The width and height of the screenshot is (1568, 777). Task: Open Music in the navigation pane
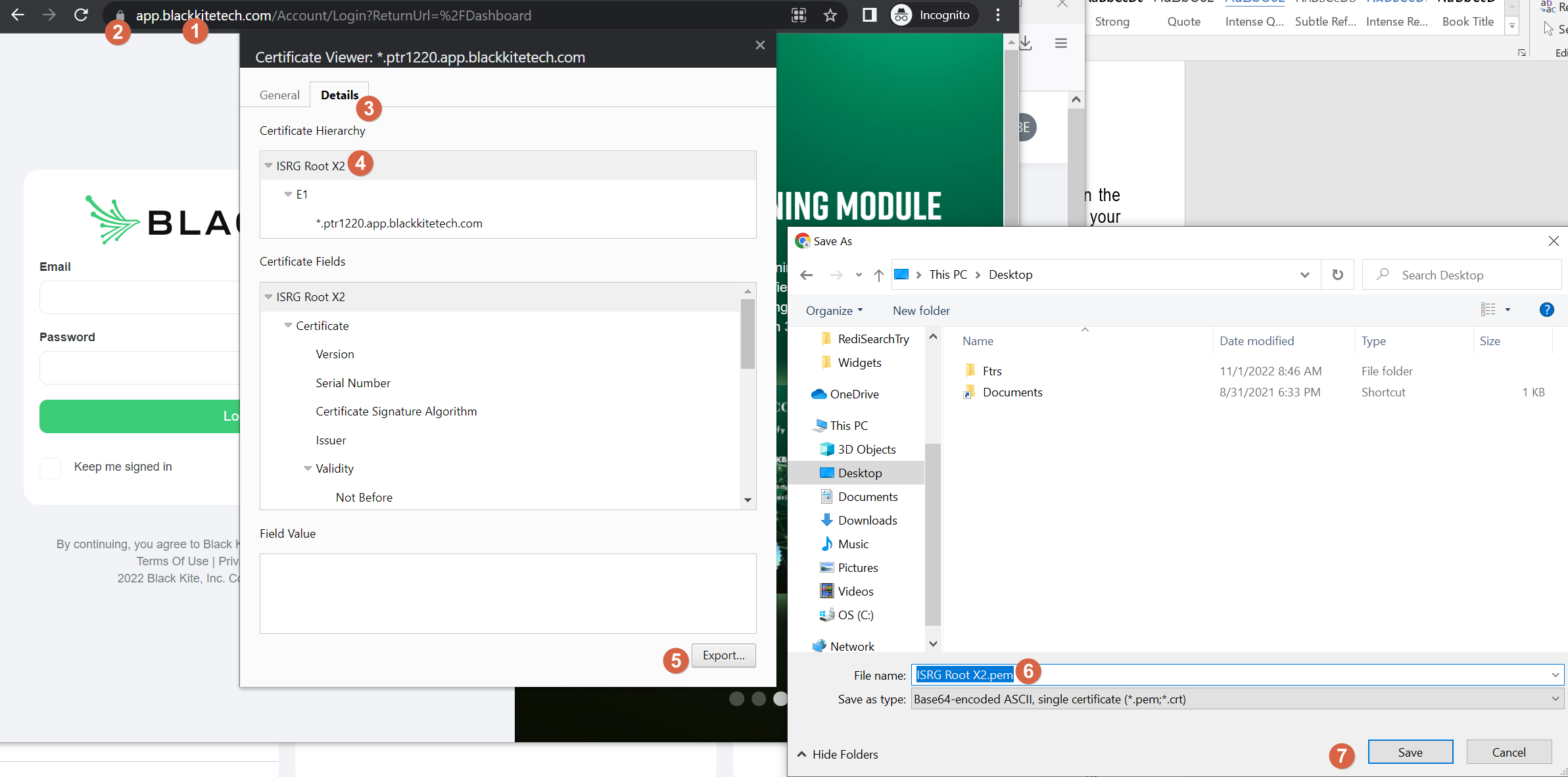click(x=853, y=544)
